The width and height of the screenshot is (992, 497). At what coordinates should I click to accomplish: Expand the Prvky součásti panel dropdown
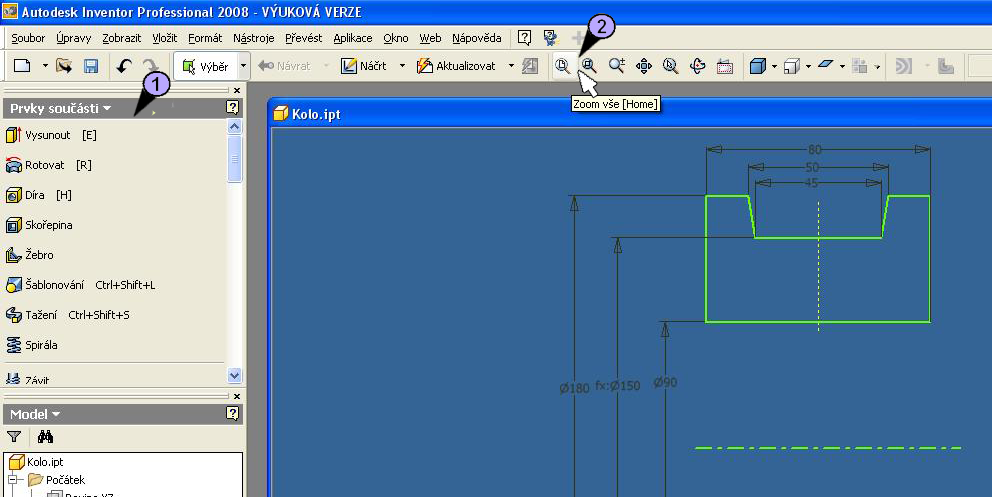106,108
